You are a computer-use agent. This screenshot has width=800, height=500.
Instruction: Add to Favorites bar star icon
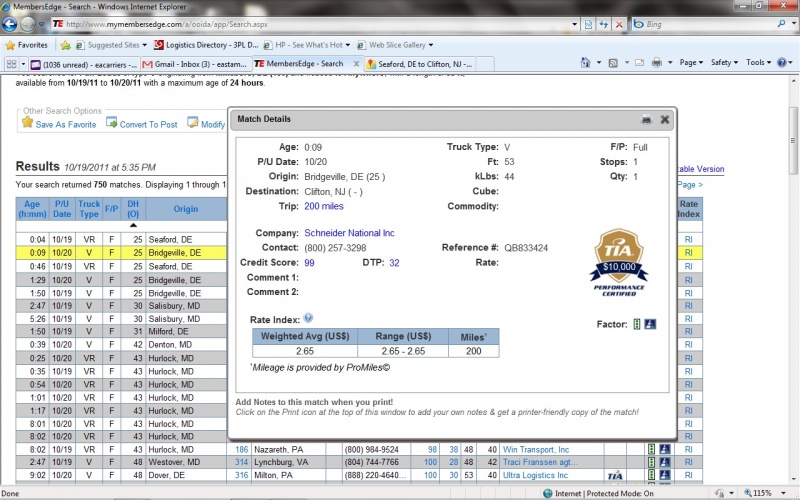(65, 45)
